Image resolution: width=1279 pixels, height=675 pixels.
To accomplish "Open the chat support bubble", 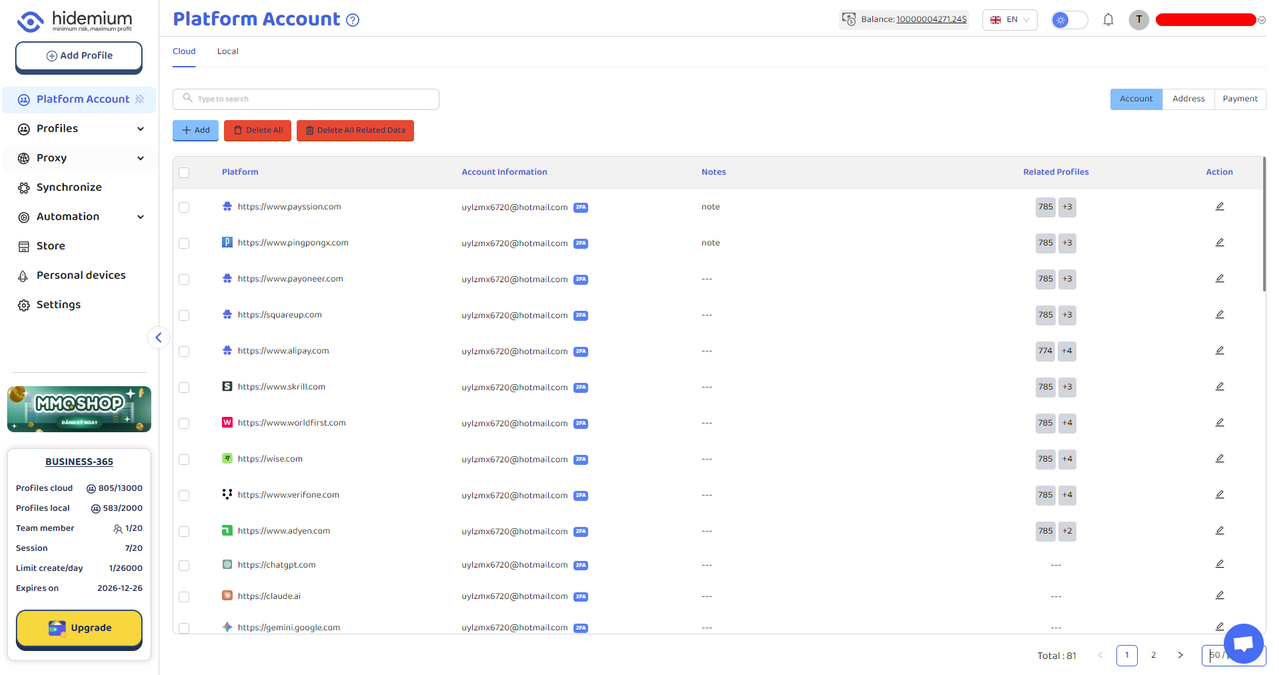I will pos(1243,644).
